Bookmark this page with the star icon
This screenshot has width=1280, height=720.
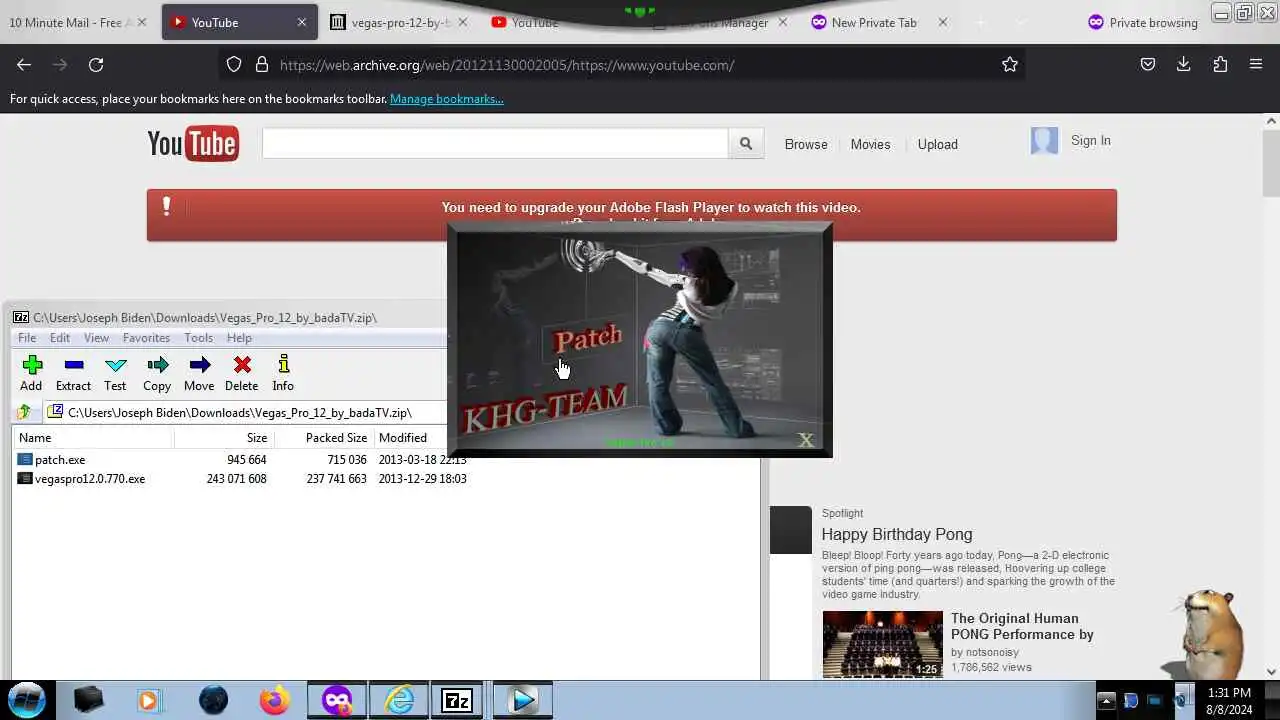1010,65
